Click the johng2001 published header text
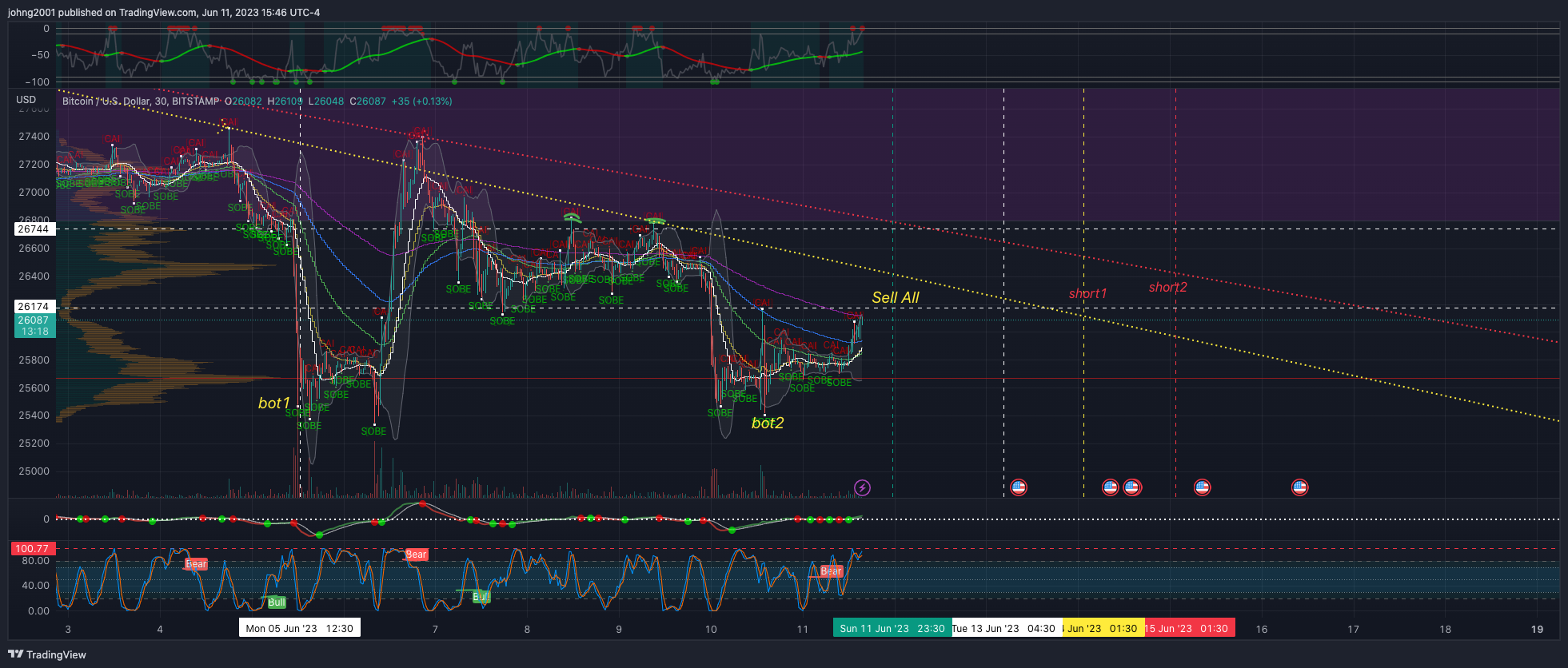Screen dimensions: 1568x668 pos(164,12)
